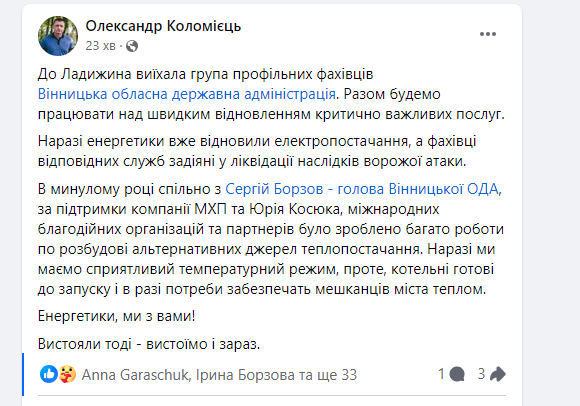The height and width of the screenshot is (406, 580).
Task: Click the blue thumbs-up like reaction icon
Action: click(x=49, y=374)
